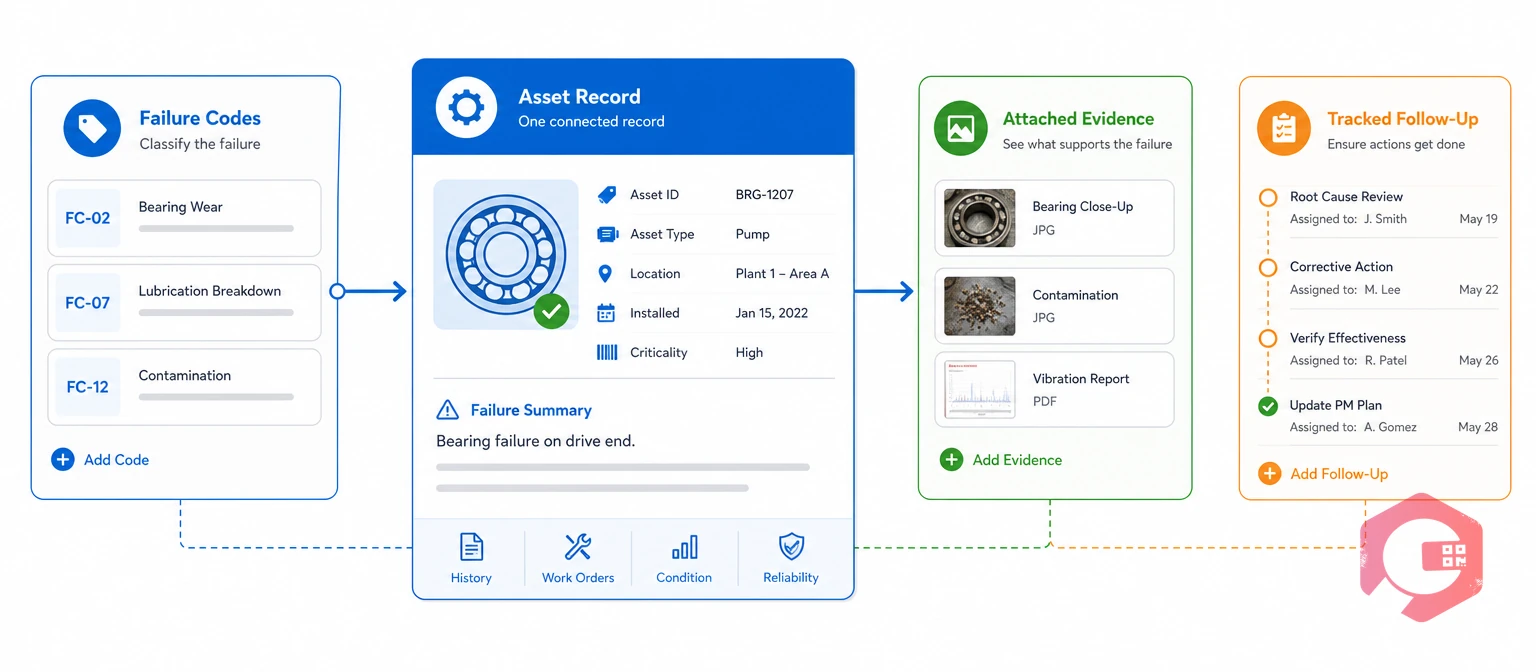1536x672 pixels.
Task: Click the High criticality value
Action: click(x=749, y=352)
